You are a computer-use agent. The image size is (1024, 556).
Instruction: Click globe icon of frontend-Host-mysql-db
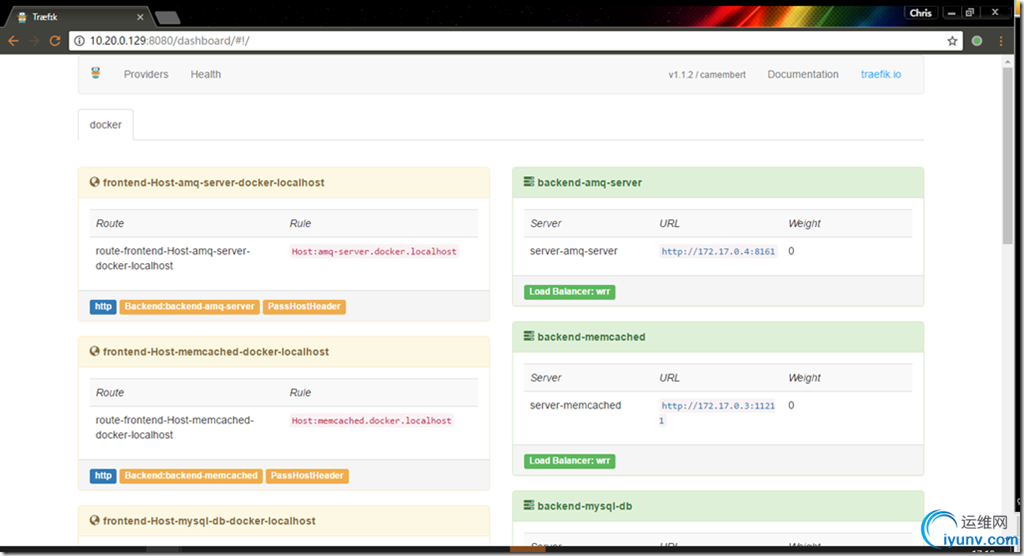pyautogui.click(x=95, y=521)
